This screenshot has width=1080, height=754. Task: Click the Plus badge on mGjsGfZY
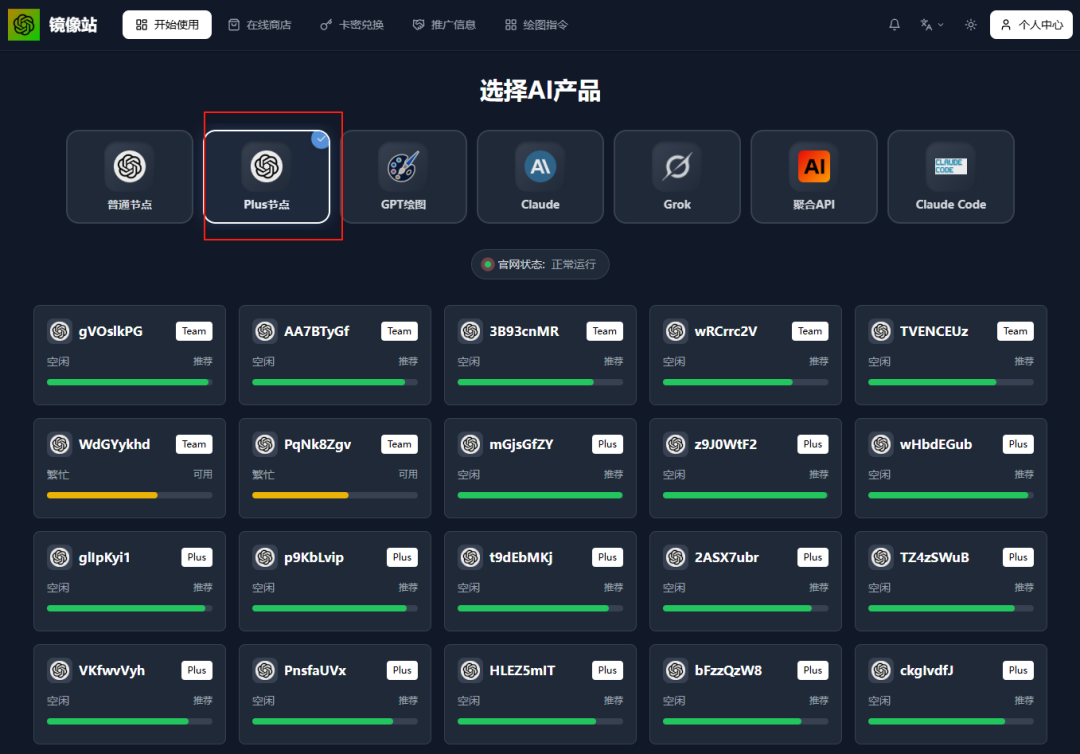tap(608, 444)
